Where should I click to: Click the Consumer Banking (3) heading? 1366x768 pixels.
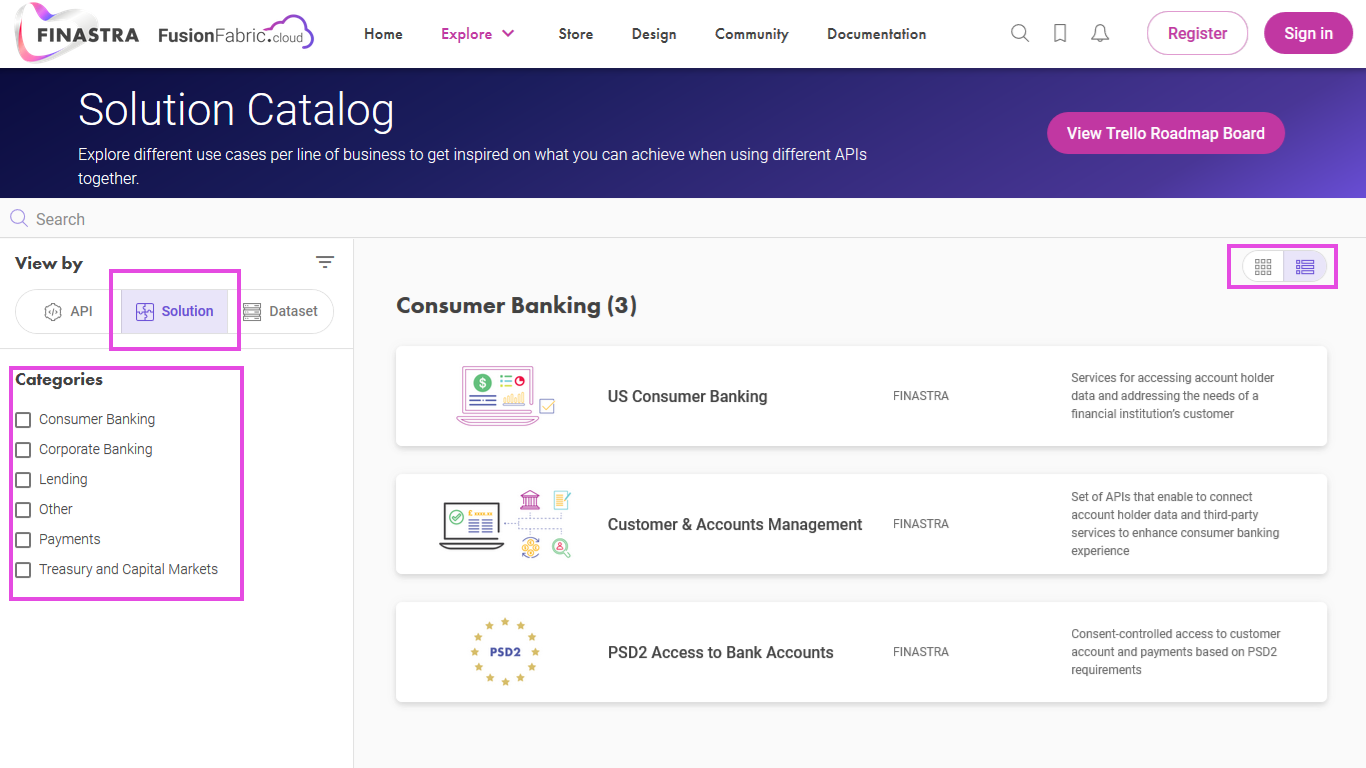pos(516,306)
